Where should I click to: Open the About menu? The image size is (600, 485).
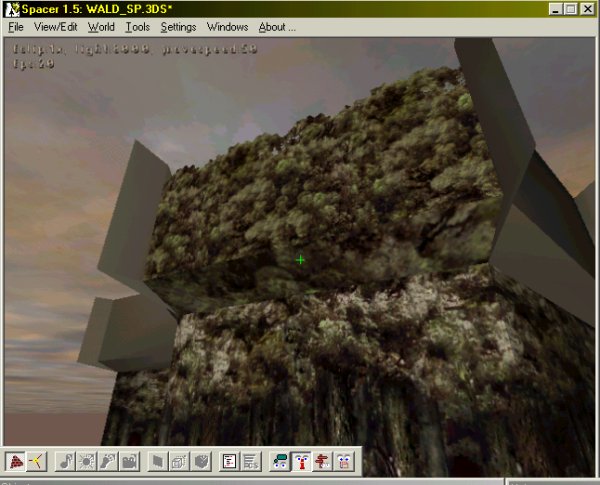pyautogui.click(x=277, y=27)
